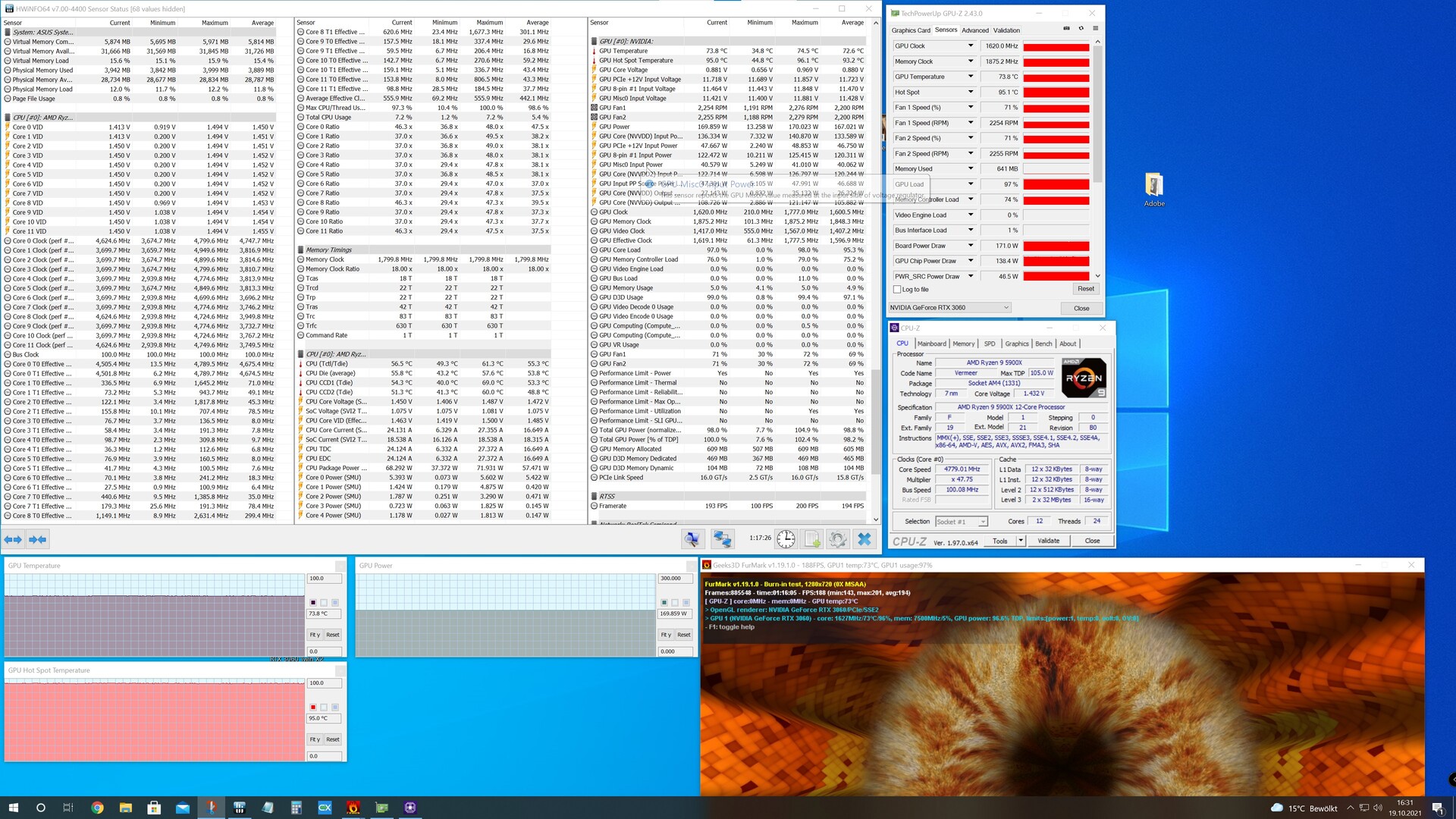Image resolution: width=1456 pixels, height=819 pixels.
Task: Open the Hot Spot sensor dropdown in GPU-Z
Action: (970, 92)
